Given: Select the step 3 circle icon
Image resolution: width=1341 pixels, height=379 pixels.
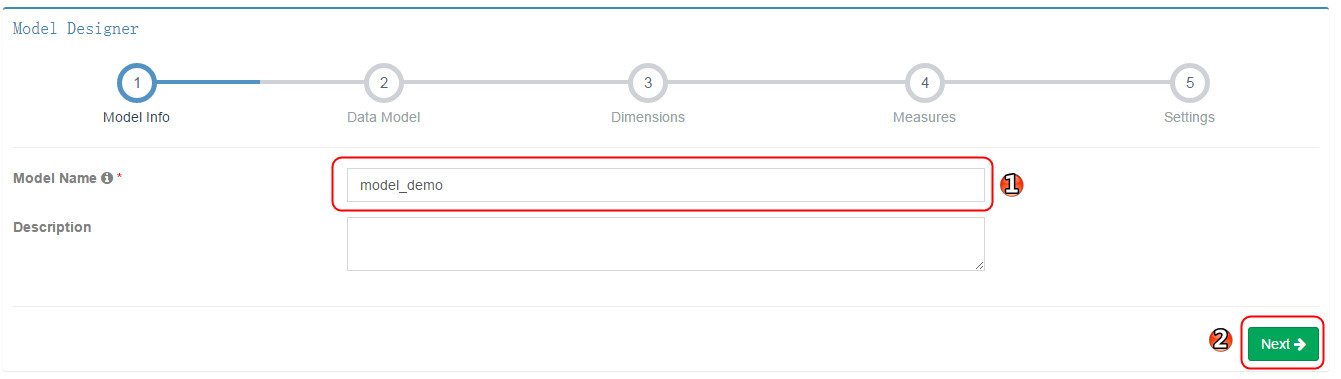Looking at the screenshot, I should pos(648,83).
